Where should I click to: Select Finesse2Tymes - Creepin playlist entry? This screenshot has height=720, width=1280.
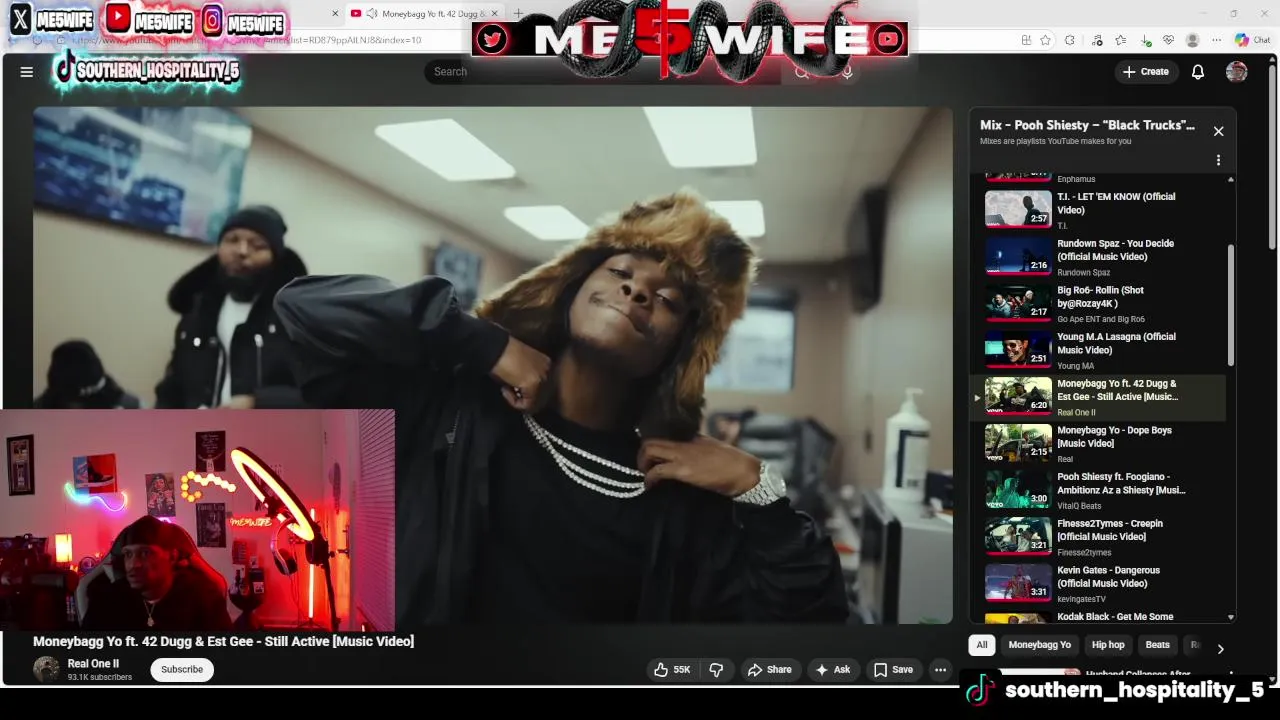coord(1100,538)
